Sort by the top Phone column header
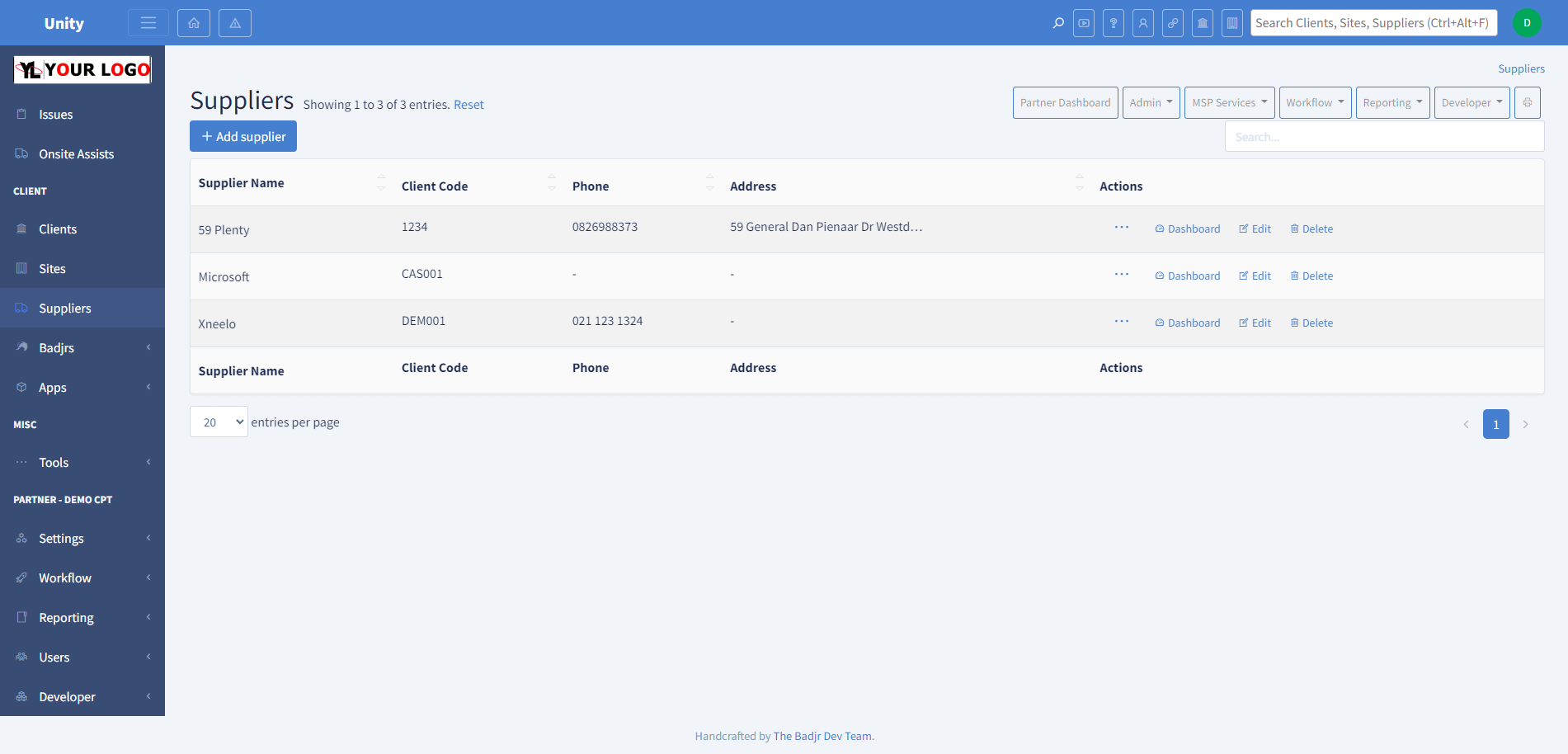The width and height of the screenshot is (1568, 754). tap(643, 183)
